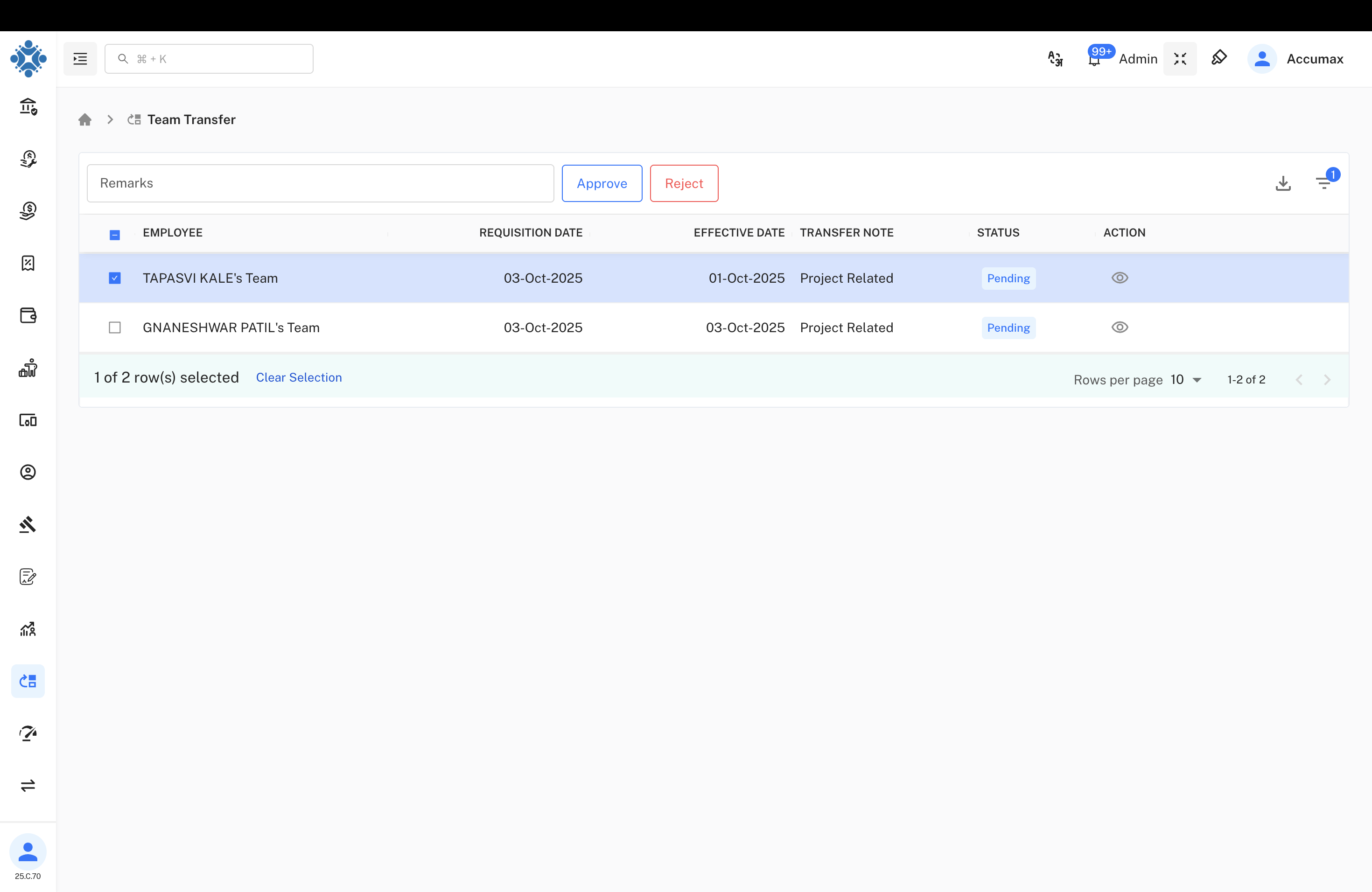This screenshot has height=892, width=1372.
Task: Click the home breadcrumb icon
Action: [85, 119]
